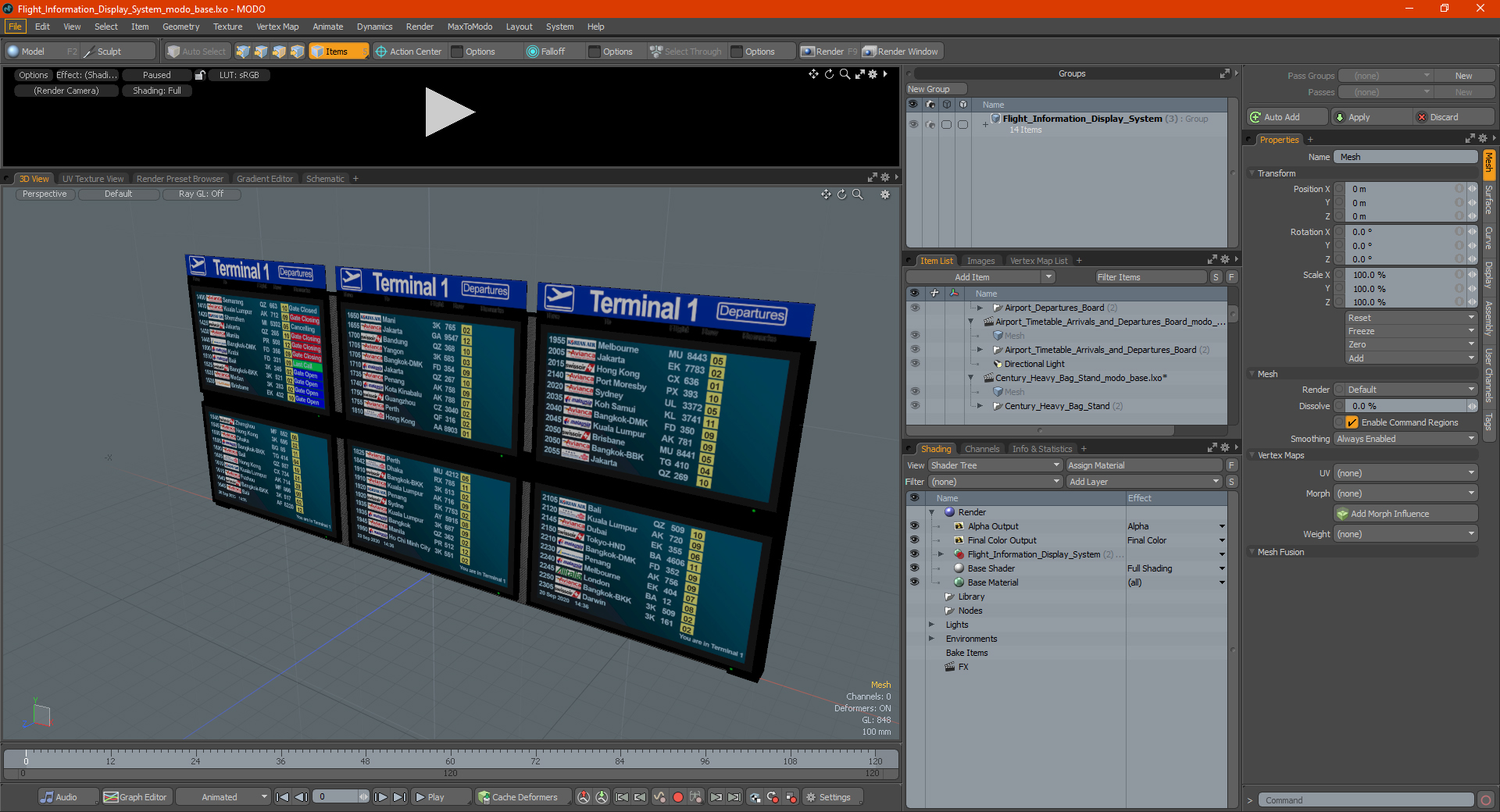This screenshot has height=812, width=1500.
Task: Expand Airport_Departures_Board tree item
Action: click(x=980, y=308)
